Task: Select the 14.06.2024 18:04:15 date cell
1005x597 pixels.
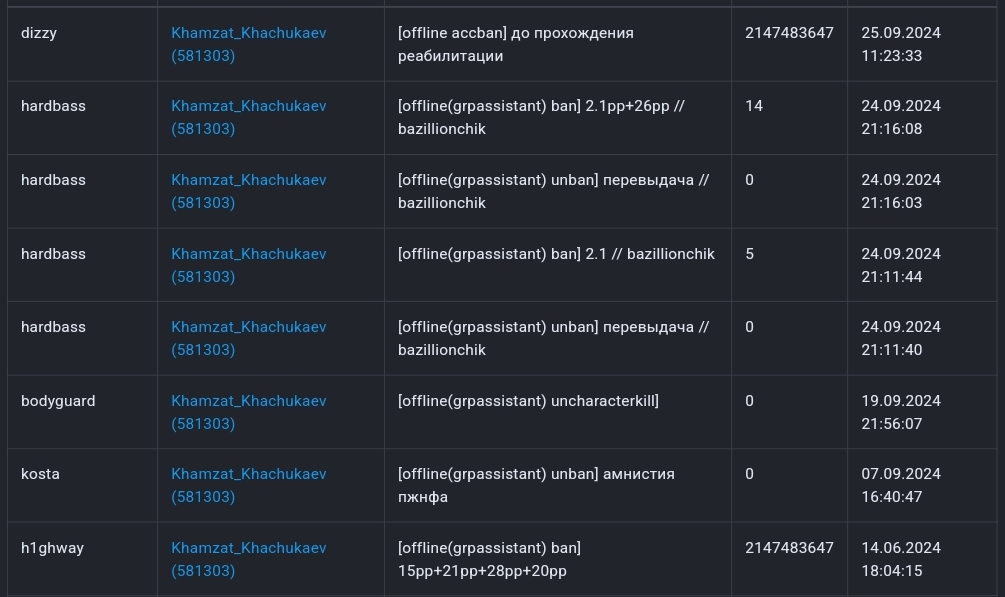Action: tap(900, 559)
